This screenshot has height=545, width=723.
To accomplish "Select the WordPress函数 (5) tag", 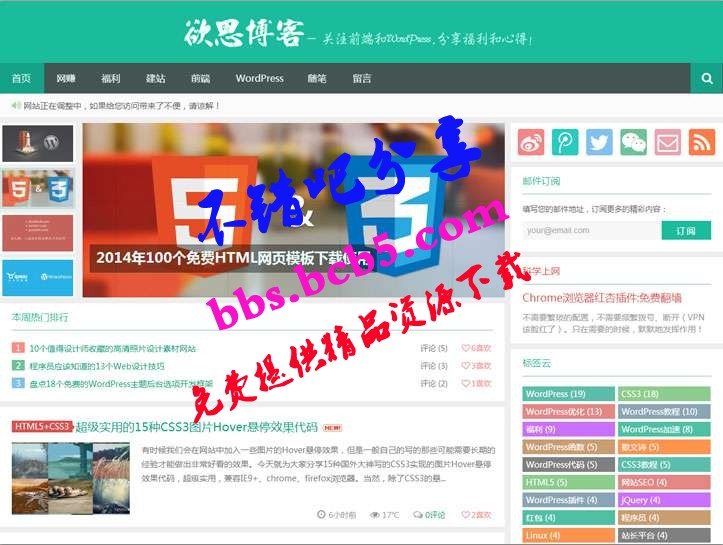I will pos(569,447).
